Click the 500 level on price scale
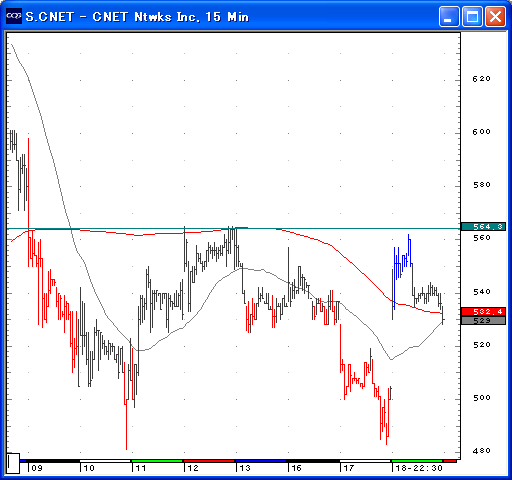Screen dimensions: 512x480 click(482, 398)
